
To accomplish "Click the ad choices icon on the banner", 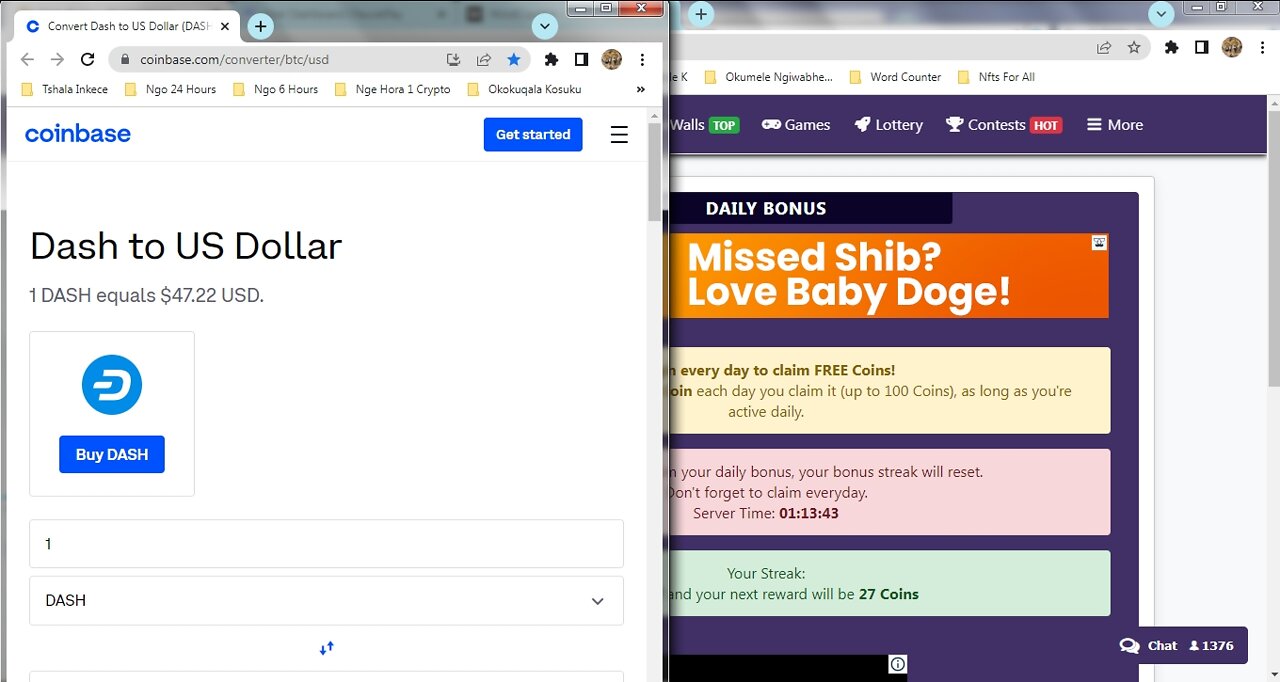I will pos(1099,243).
